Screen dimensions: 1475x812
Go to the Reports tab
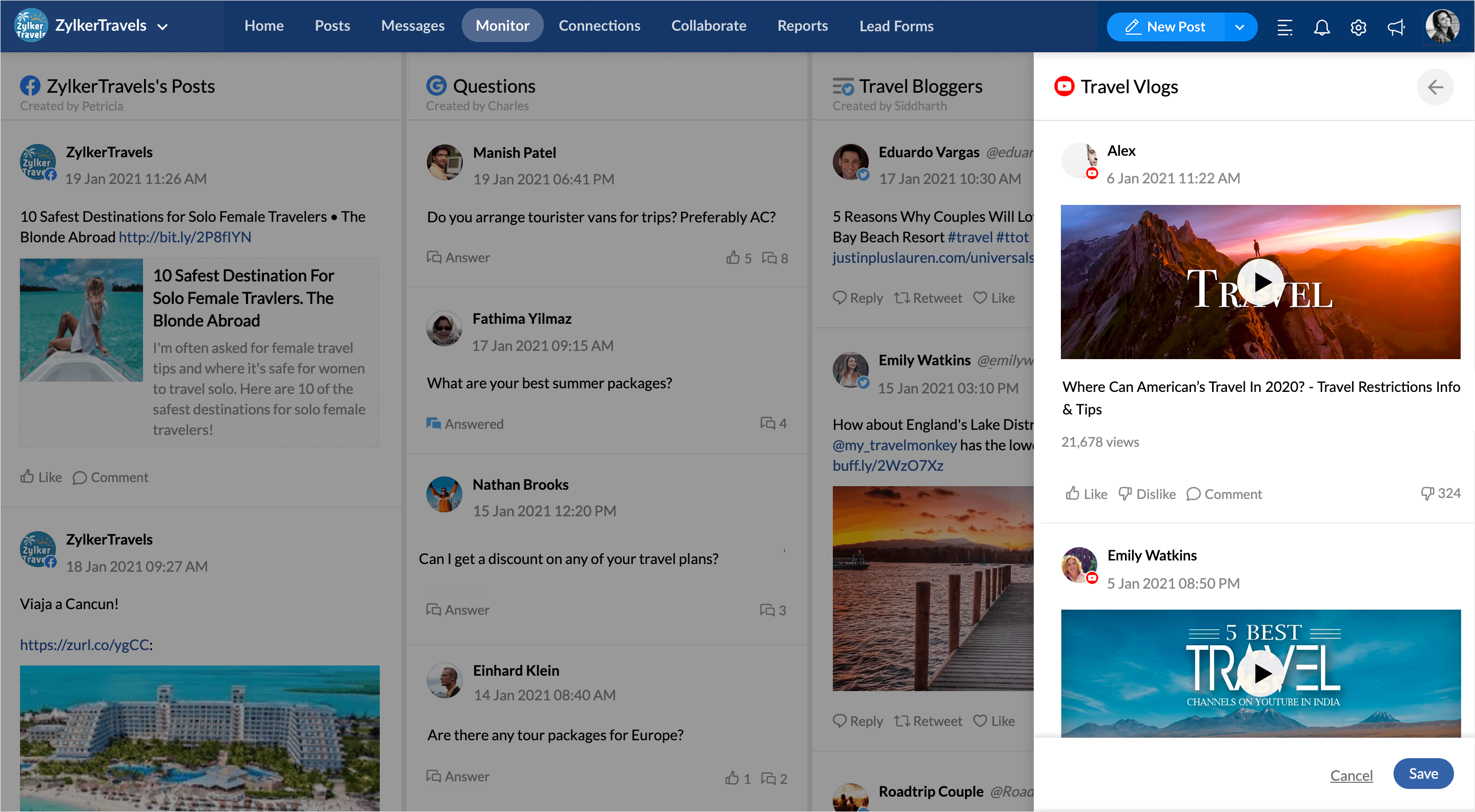(x=802, y=26)
